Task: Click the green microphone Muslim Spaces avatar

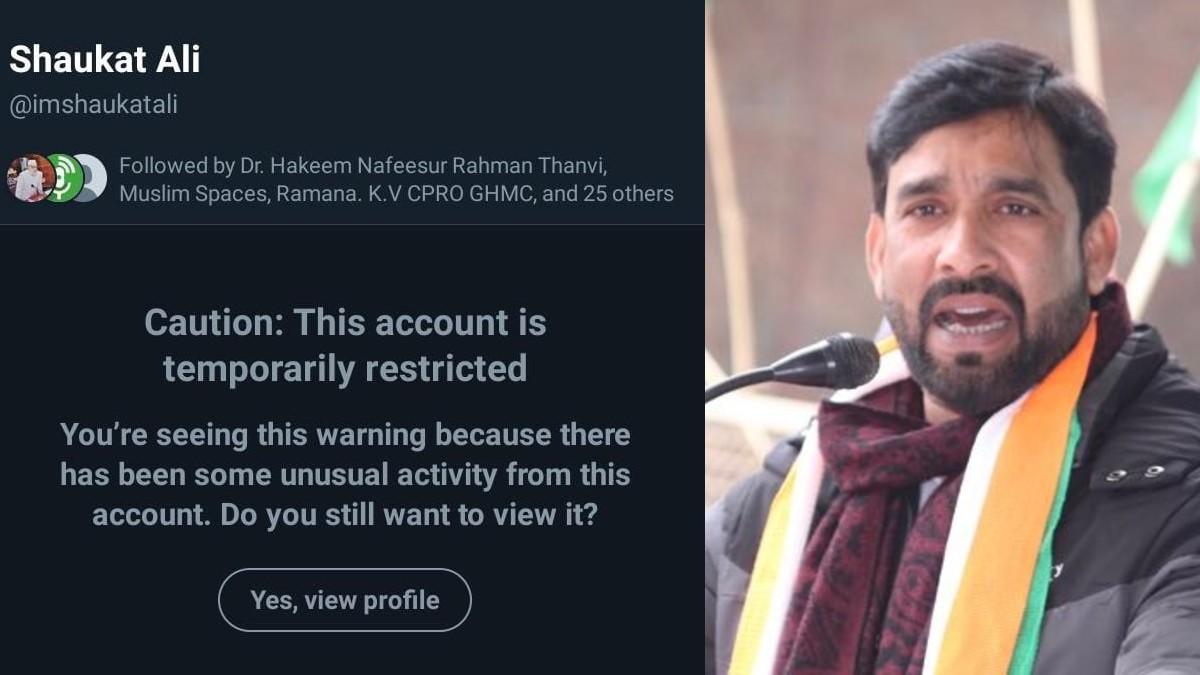Action: tap(61, 178)
